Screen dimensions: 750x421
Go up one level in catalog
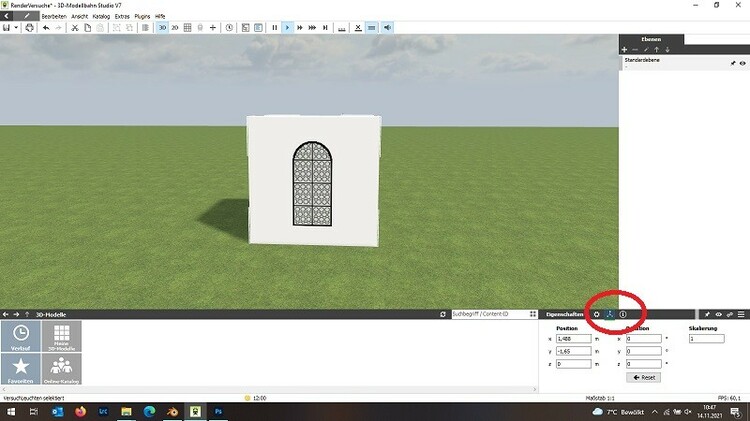(x=27, y=314)
